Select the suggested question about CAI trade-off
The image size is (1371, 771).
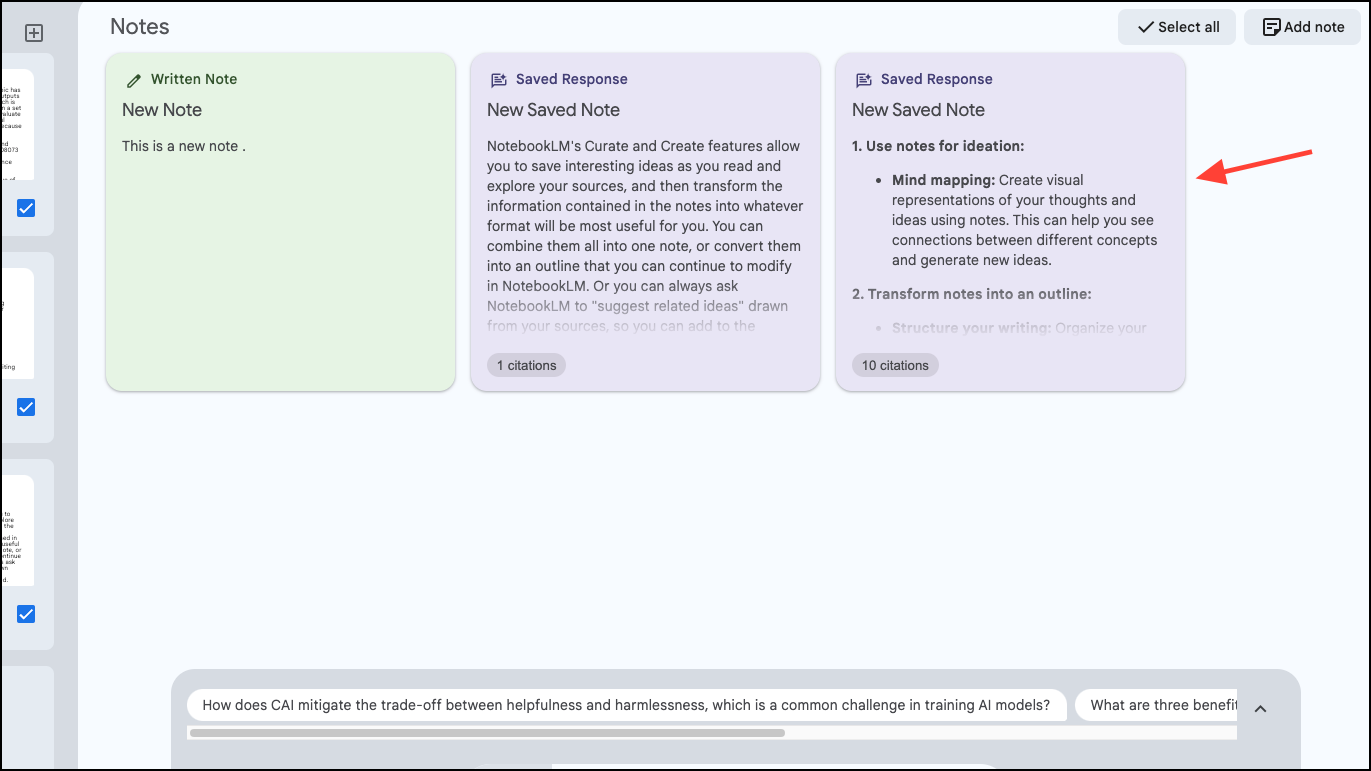pos(626,705)
